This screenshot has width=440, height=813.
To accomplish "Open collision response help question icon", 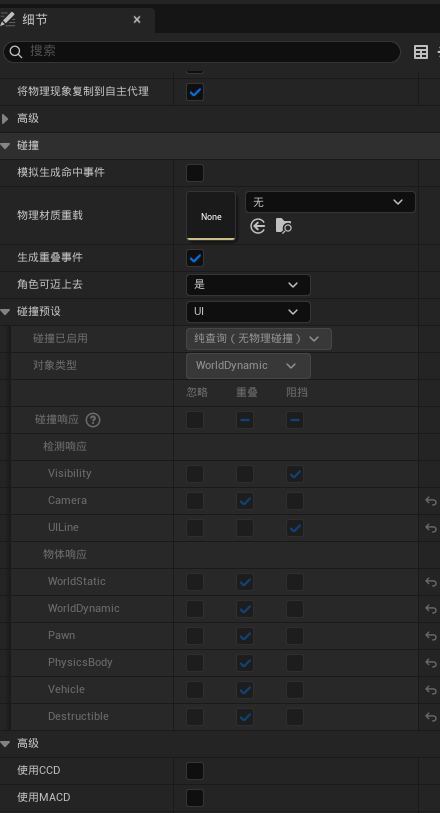I will tap(93, 419).
